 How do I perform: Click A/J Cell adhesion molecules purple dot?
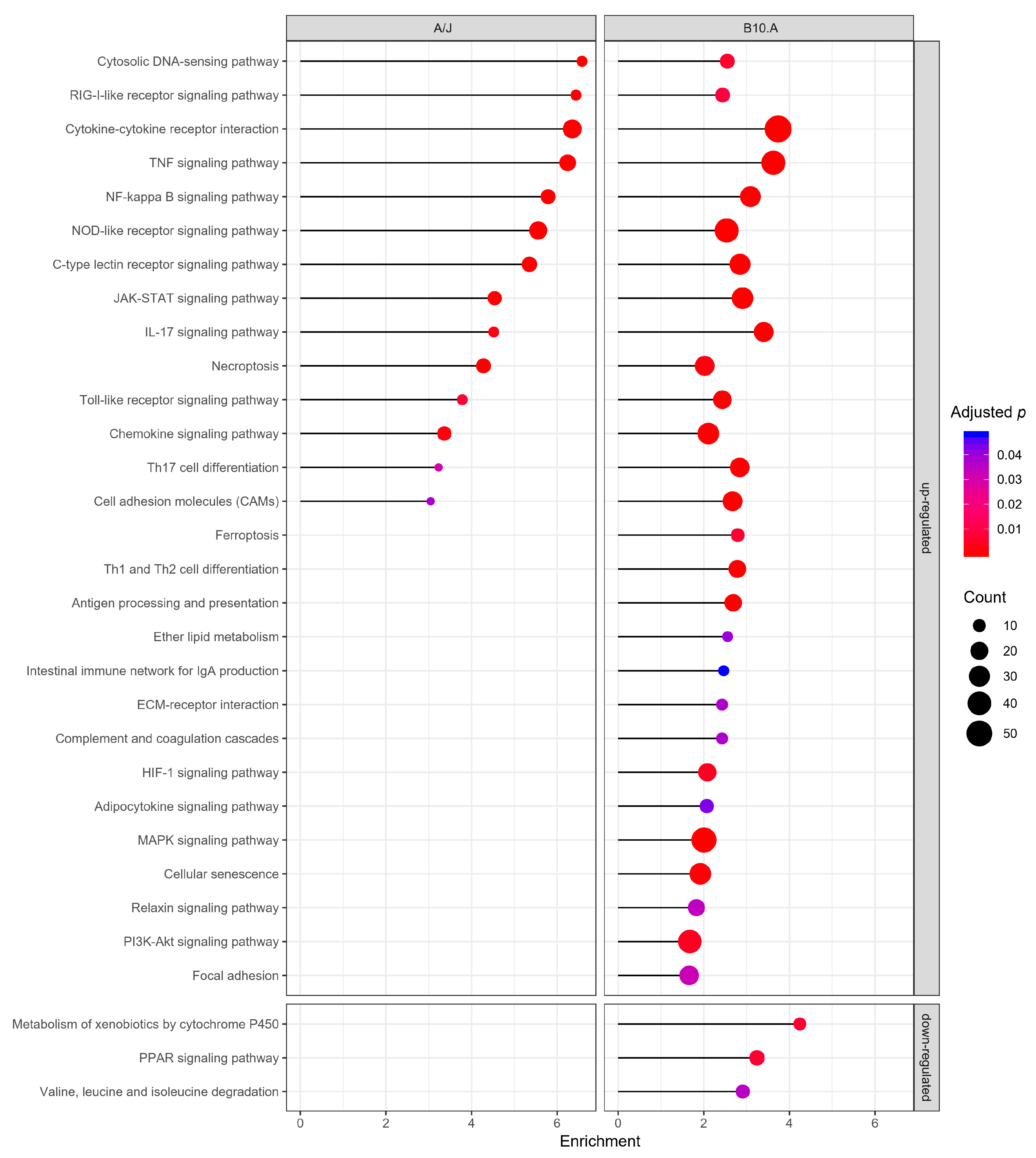click(430, 501)
